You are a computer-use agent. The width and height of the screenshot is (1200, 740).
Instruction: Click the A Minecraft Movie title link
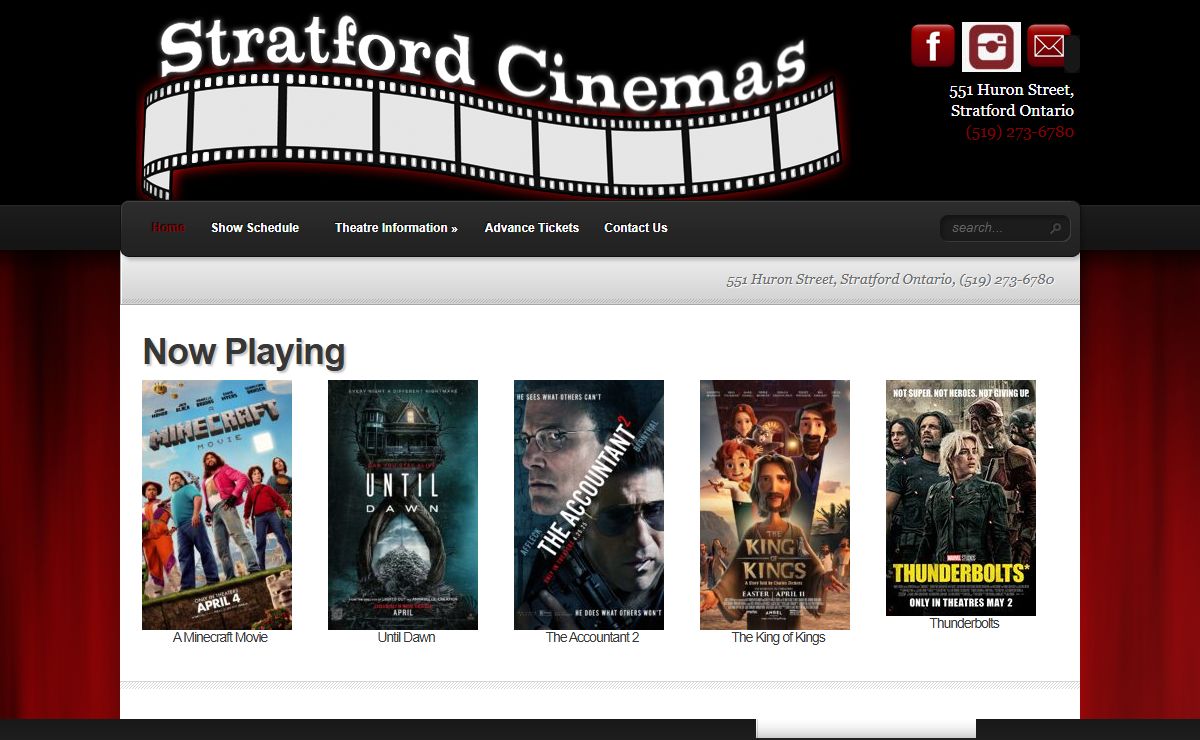(220, 637)
